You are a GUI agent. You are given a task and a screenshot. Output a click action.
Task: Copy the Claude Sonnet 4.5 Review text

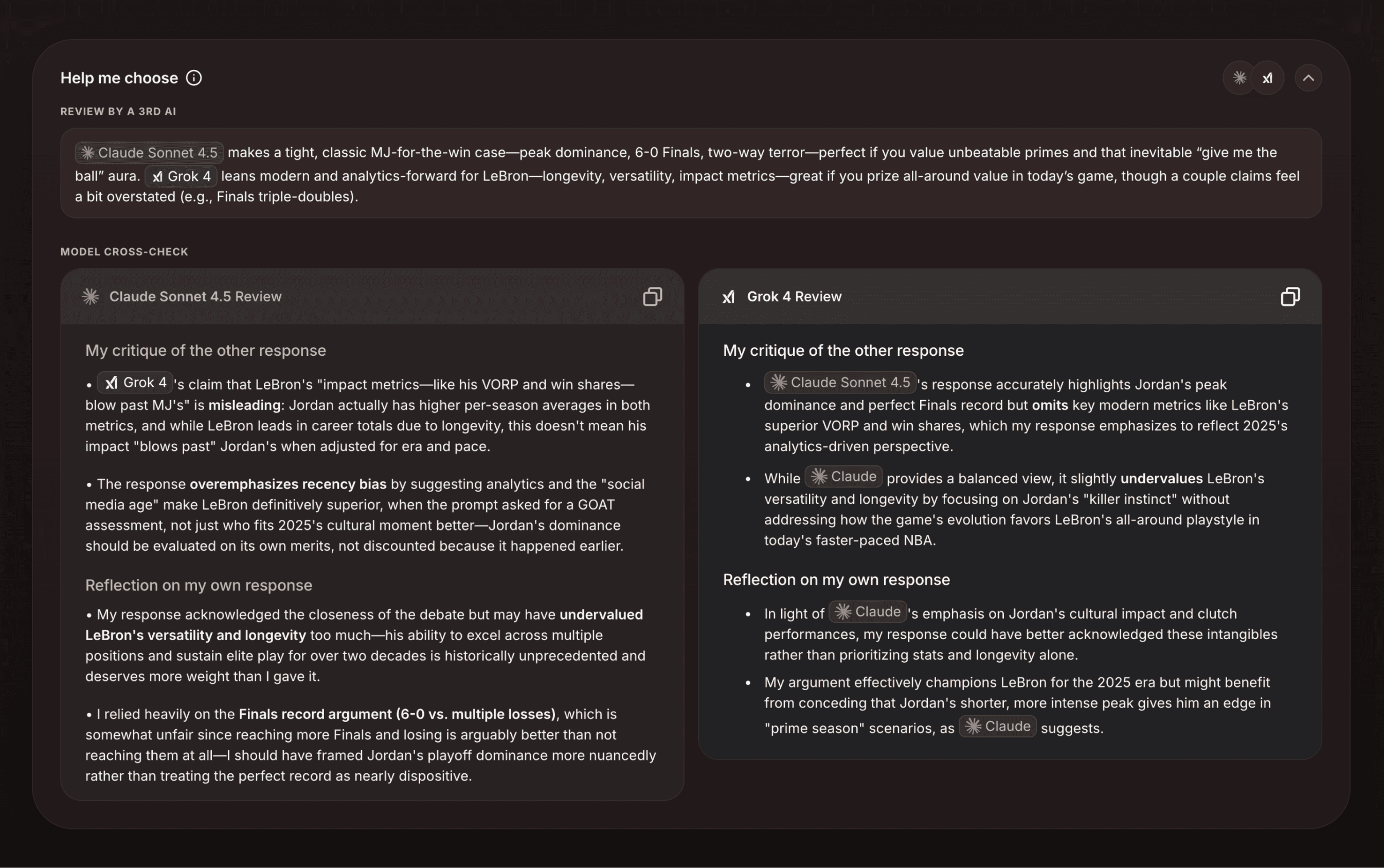(x=652, y=296)
